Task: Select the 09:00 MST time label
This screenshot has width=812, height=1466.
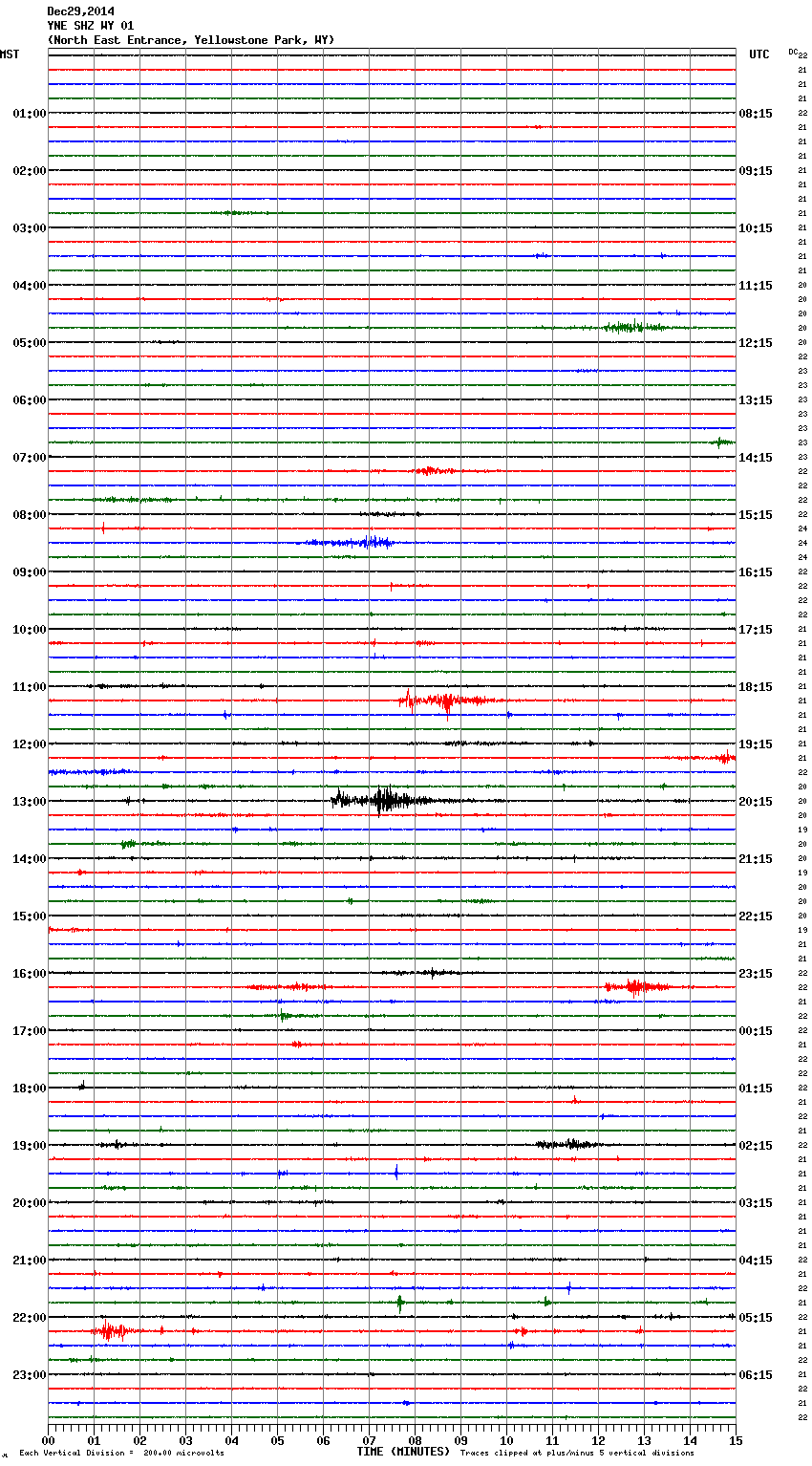Action: [29, 572]
